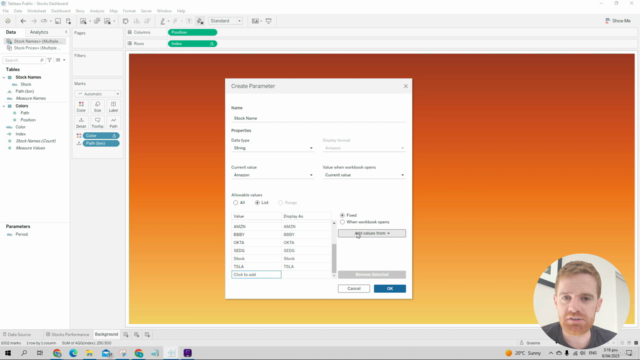640x360 pixels.
Task: Click the Undo back arrow icon
Action: tap(23, 21)
